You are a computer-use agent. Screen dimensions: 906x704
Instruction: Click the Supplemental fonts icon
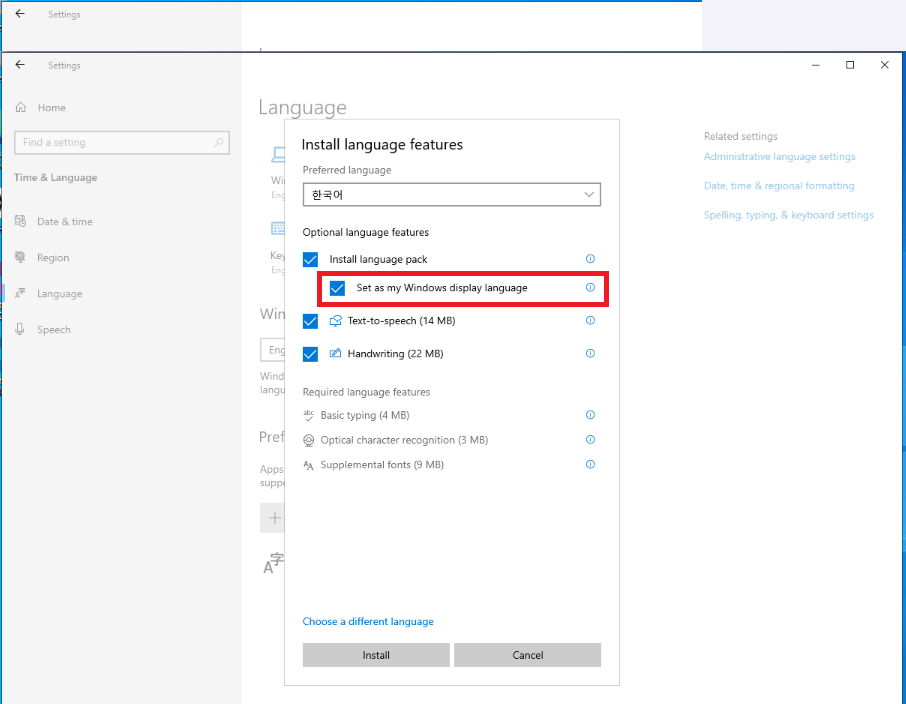(x=309, y=465)
